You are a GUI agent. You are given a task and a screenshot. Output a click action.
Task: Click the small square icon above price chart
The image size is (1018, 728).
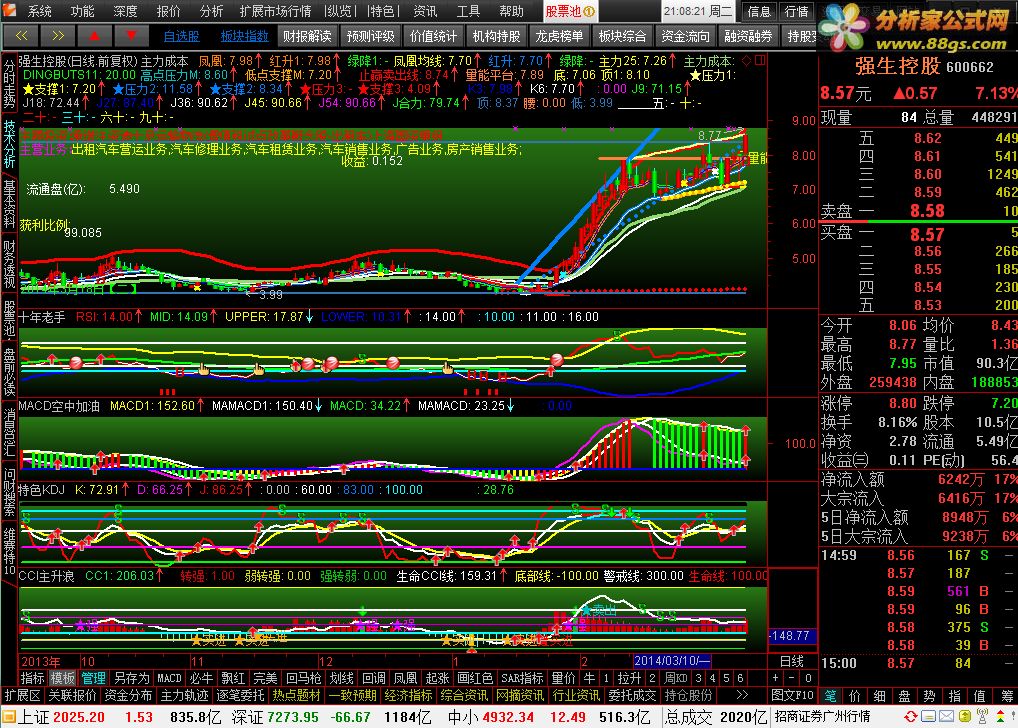(x=760, y=60)
